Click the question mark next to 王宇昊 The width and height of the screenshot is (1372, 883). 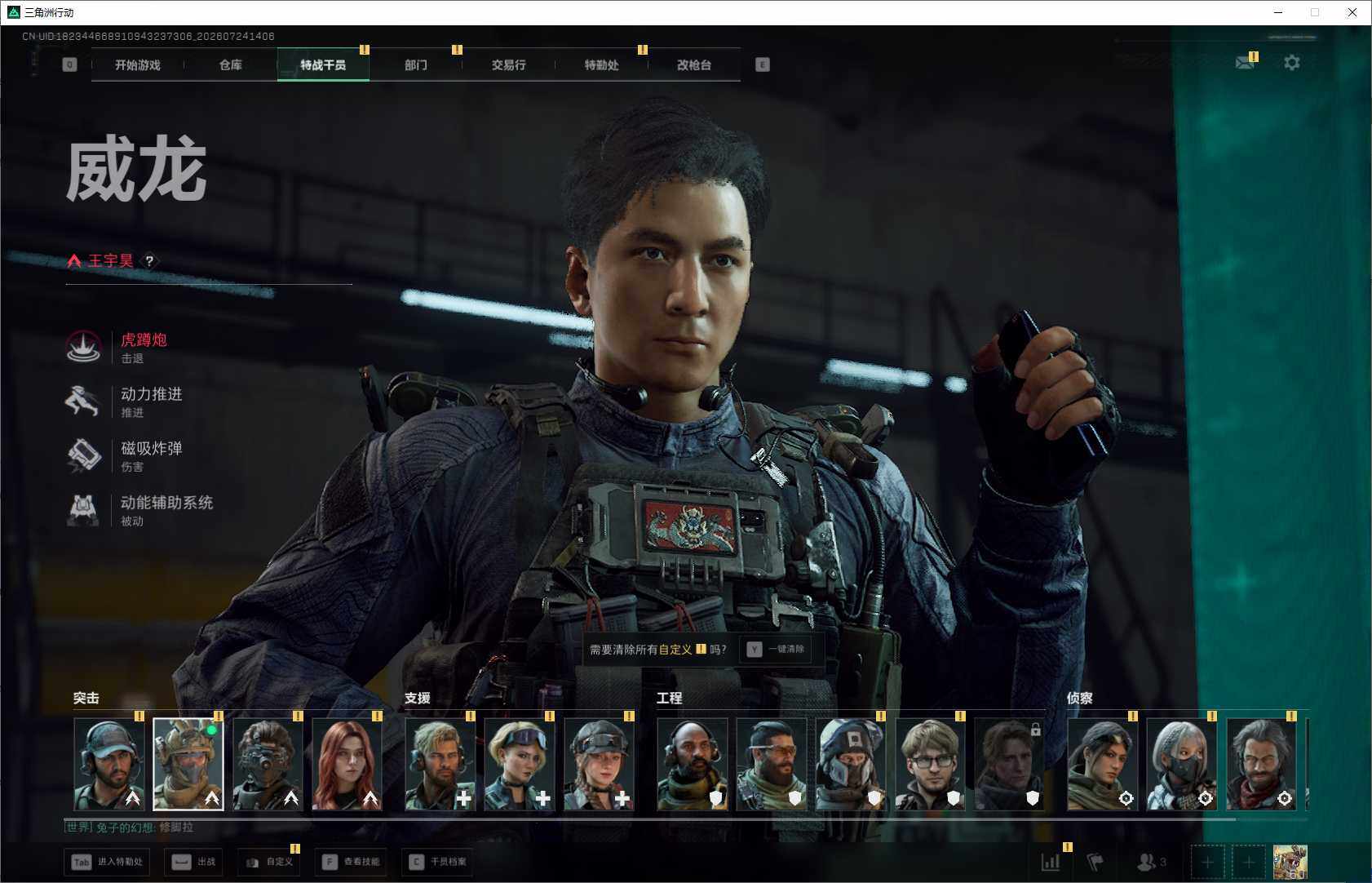pos(149,261)
